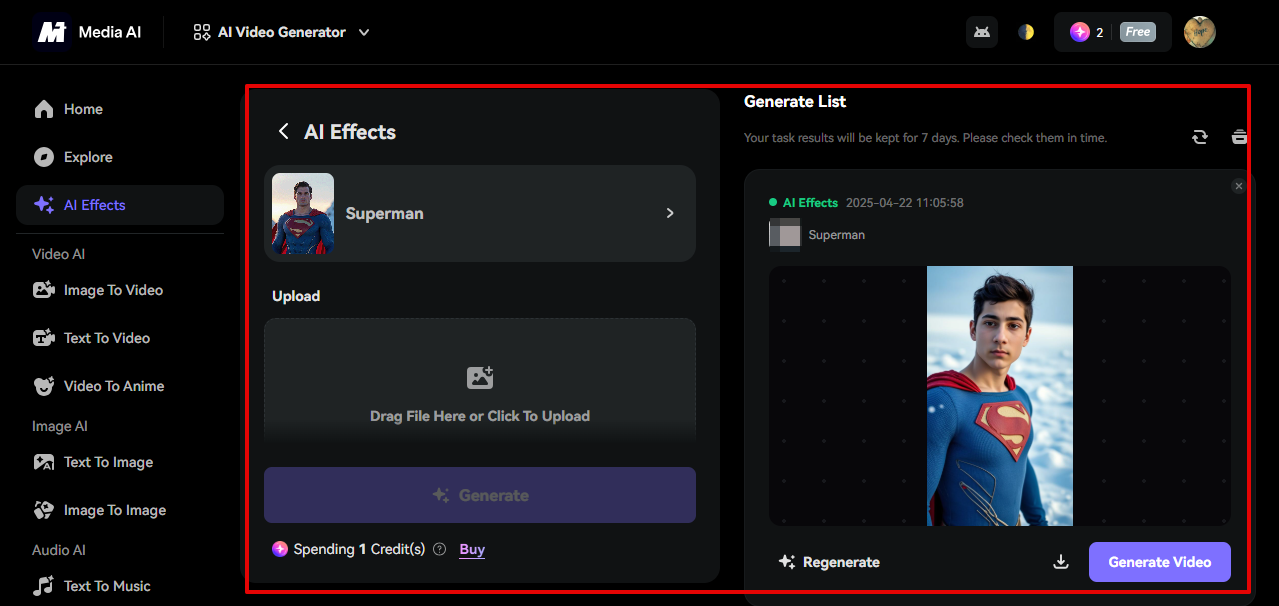The height and width of the screenshot is (606, 1279).
Task: Click the small blurred source thumbnail
Action: (785, 235)
